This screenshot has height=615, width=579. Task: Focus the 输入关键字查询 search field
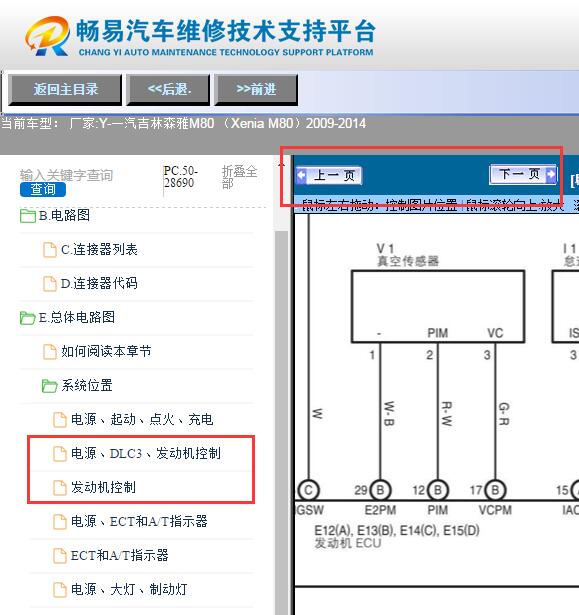[66, 175]
